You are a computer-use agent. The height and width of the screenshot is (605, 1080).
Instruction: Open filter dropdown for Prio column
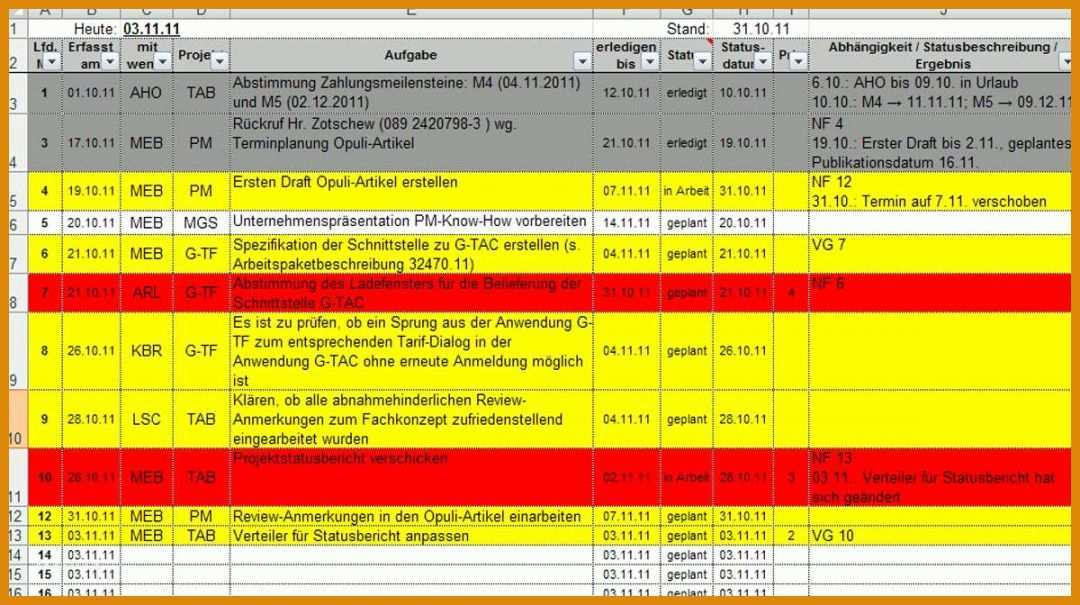(x=798, y=62)
